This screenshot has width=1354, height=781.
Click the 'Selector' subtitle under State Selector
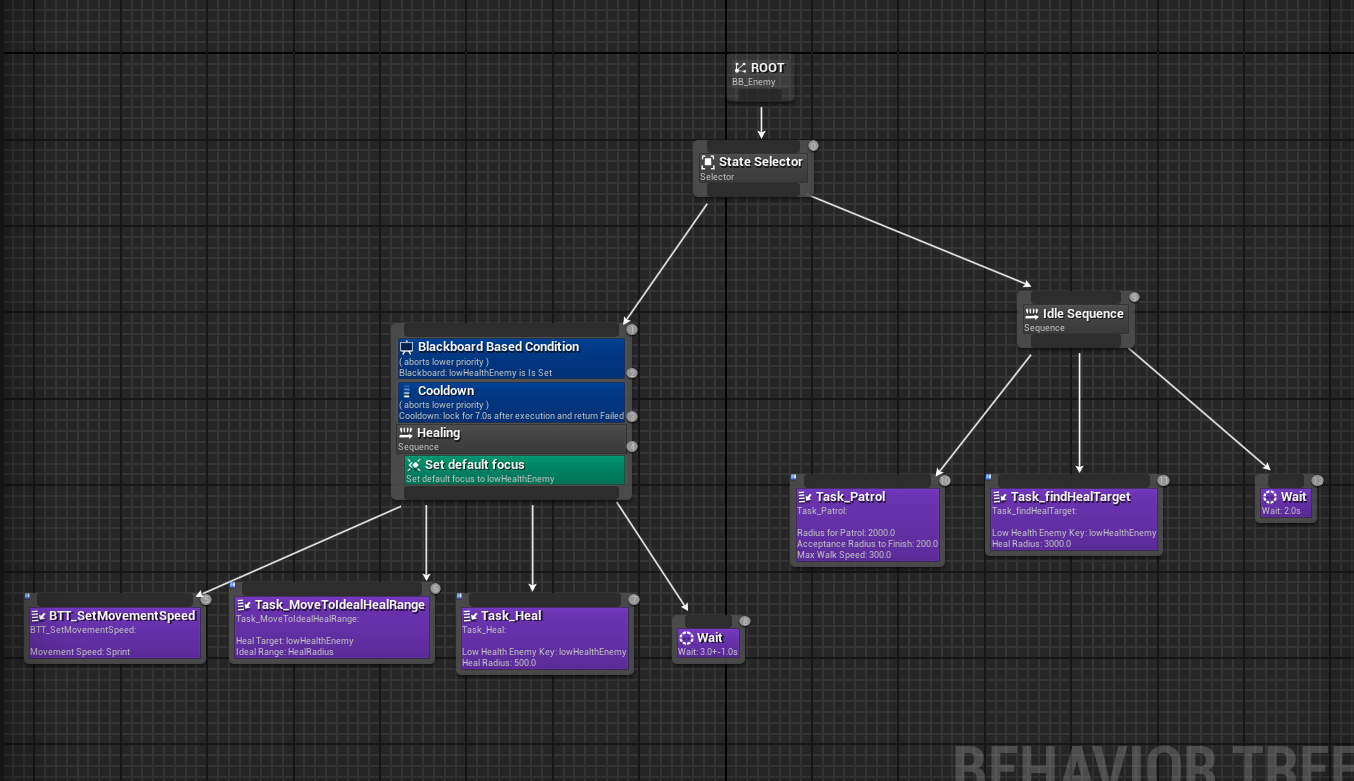(717, 177)
